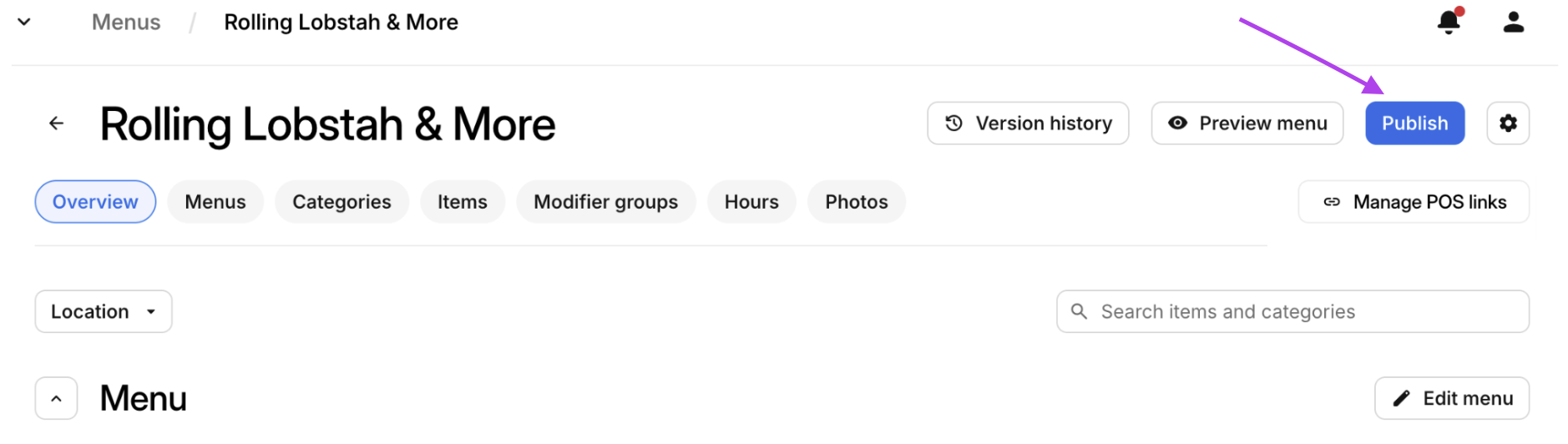Go to the Items tab
The width and height of the screenshot is (1568, 444).
click(x=462, y=202)
